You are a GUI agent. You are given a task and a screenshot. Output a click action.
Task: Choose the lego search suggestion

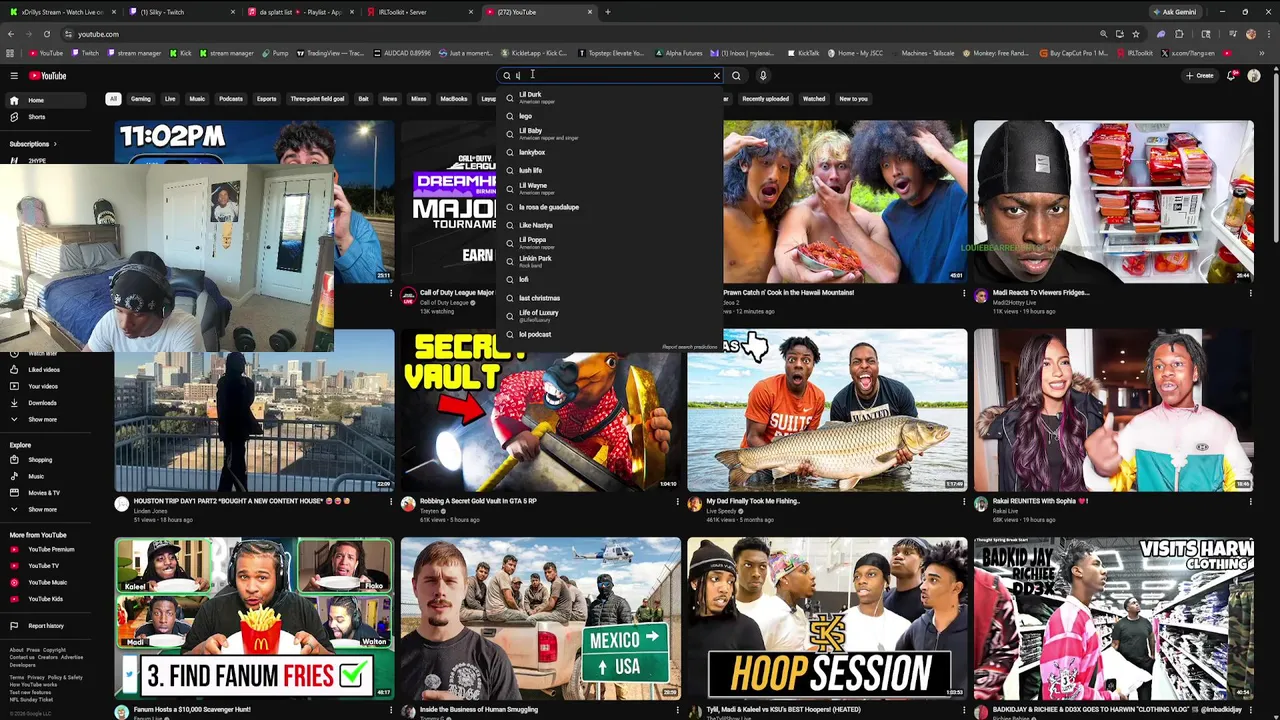click(x=608, y=116)
